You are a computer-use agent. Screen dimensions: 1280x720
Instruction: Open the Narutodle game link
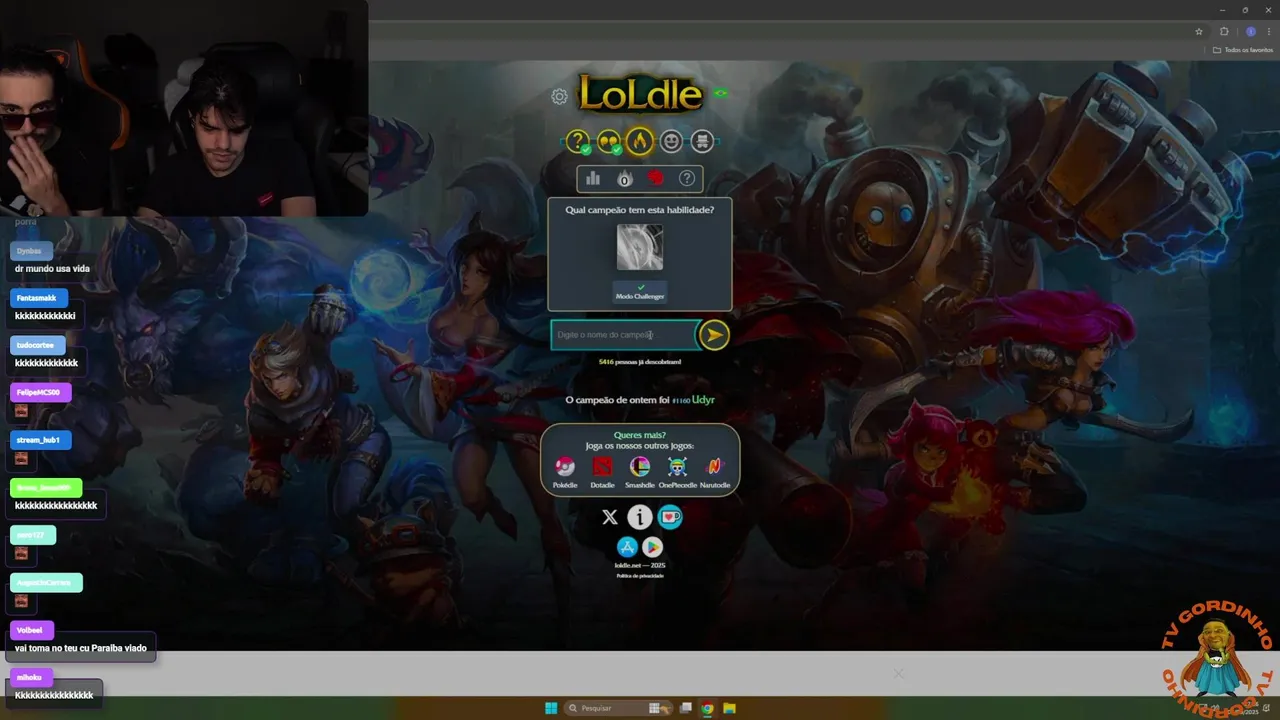[x=715, y=472]
